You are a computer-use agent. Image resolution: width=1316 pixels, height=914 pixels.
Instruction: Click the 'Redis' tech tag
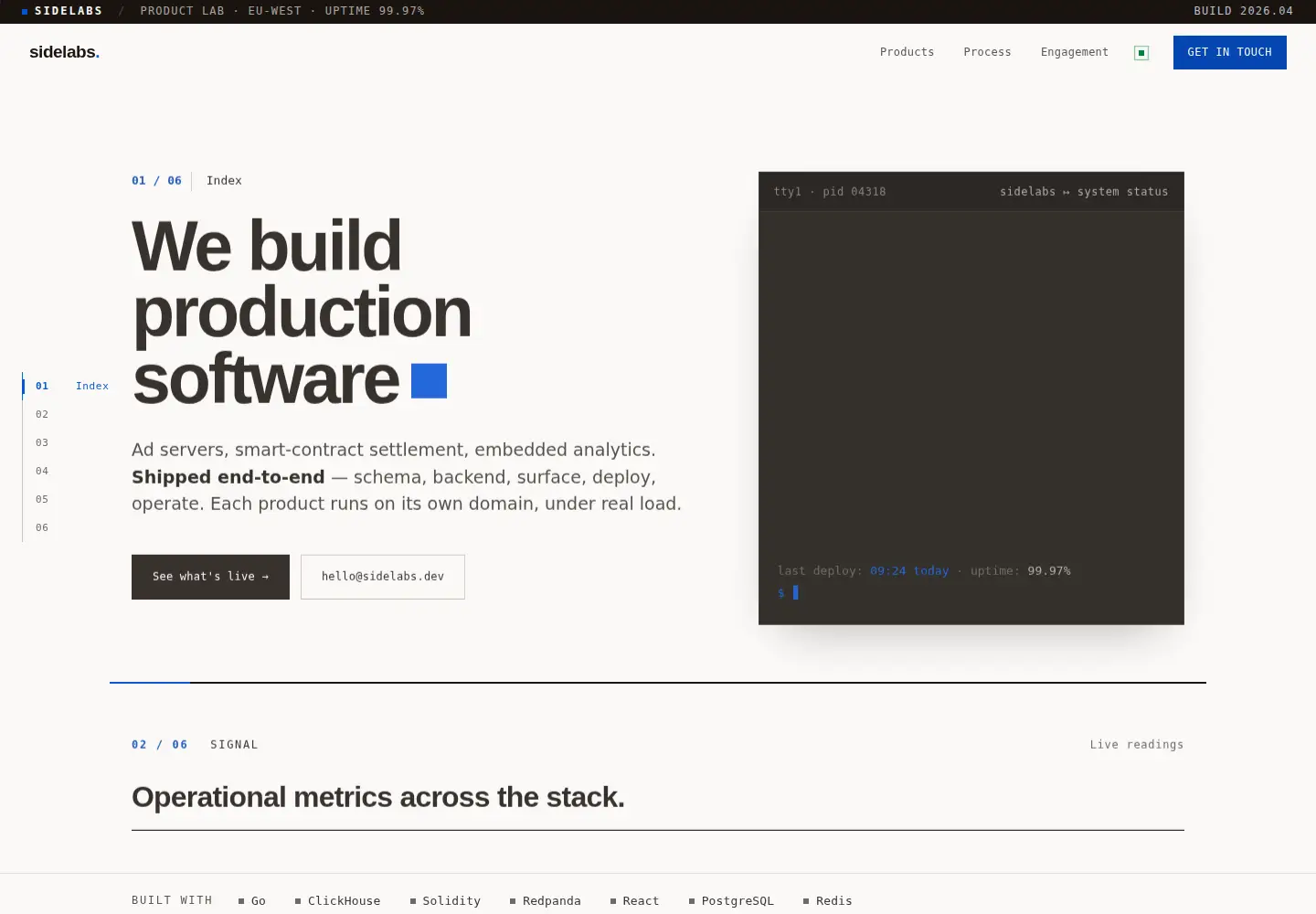tap(828, 901)
